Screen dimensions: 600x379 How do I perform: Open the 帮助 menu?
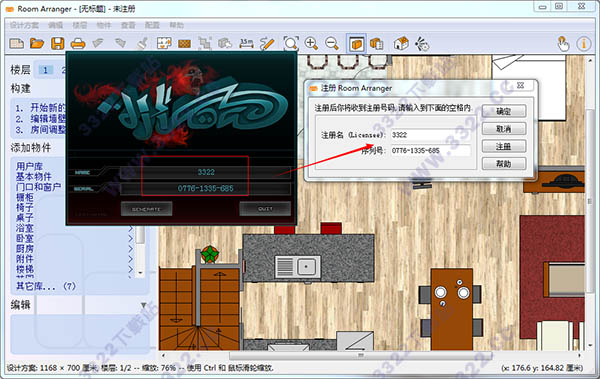(176, 25)
